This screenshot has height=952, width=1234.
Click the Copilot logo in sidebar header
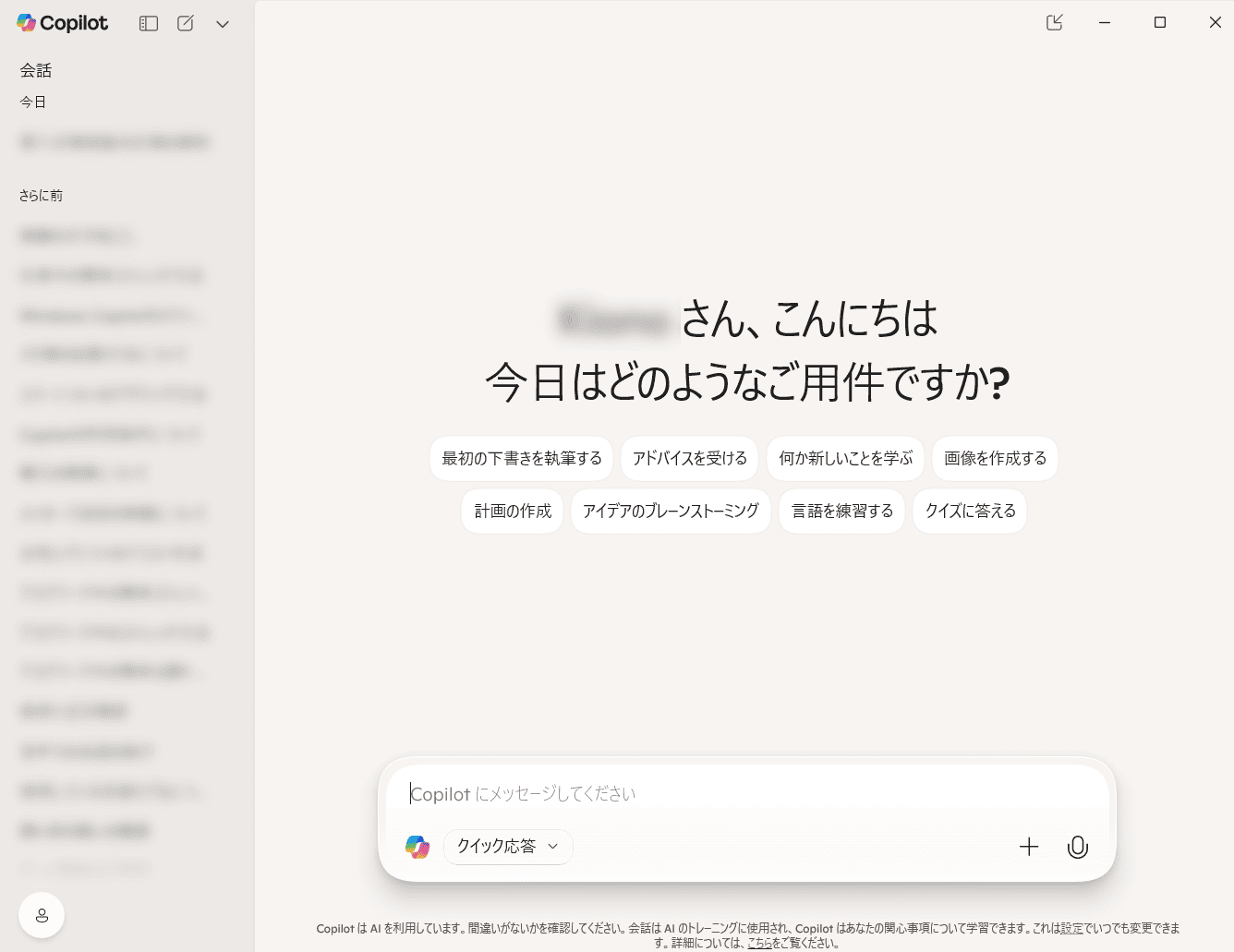coord(62,23)
